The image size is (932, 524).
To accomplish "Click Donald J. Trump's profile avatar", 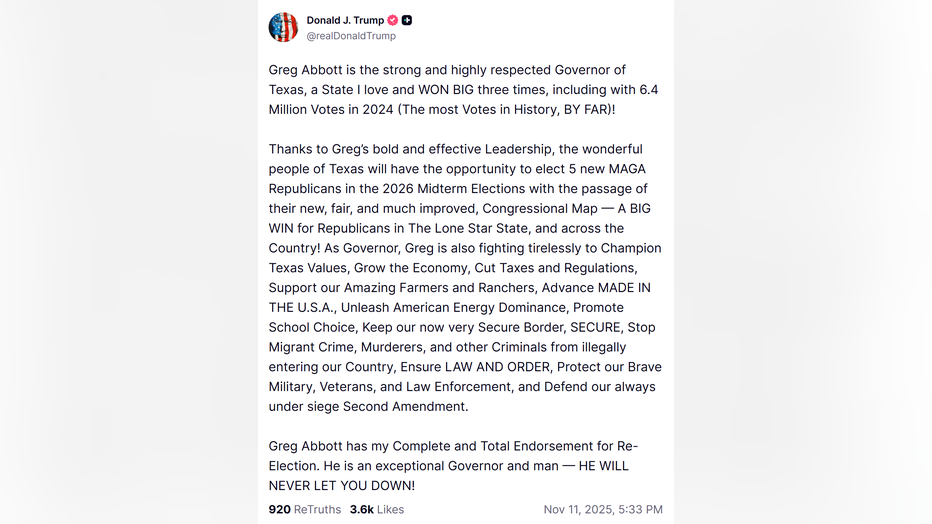I will (x=283, y=27).
